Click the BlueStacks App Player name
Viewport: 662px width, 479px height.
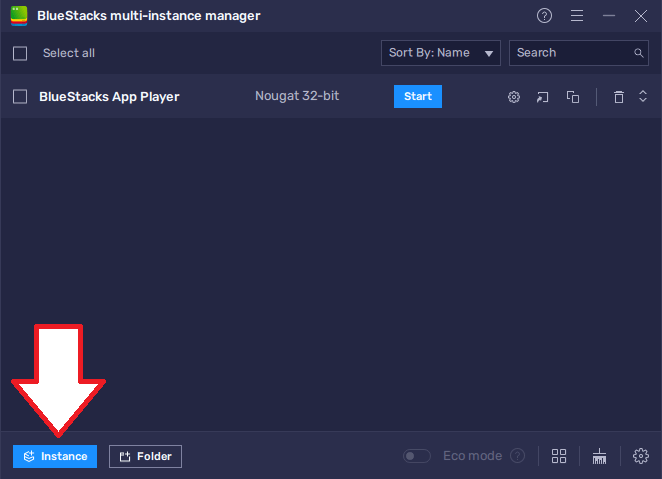pos(109,97)
